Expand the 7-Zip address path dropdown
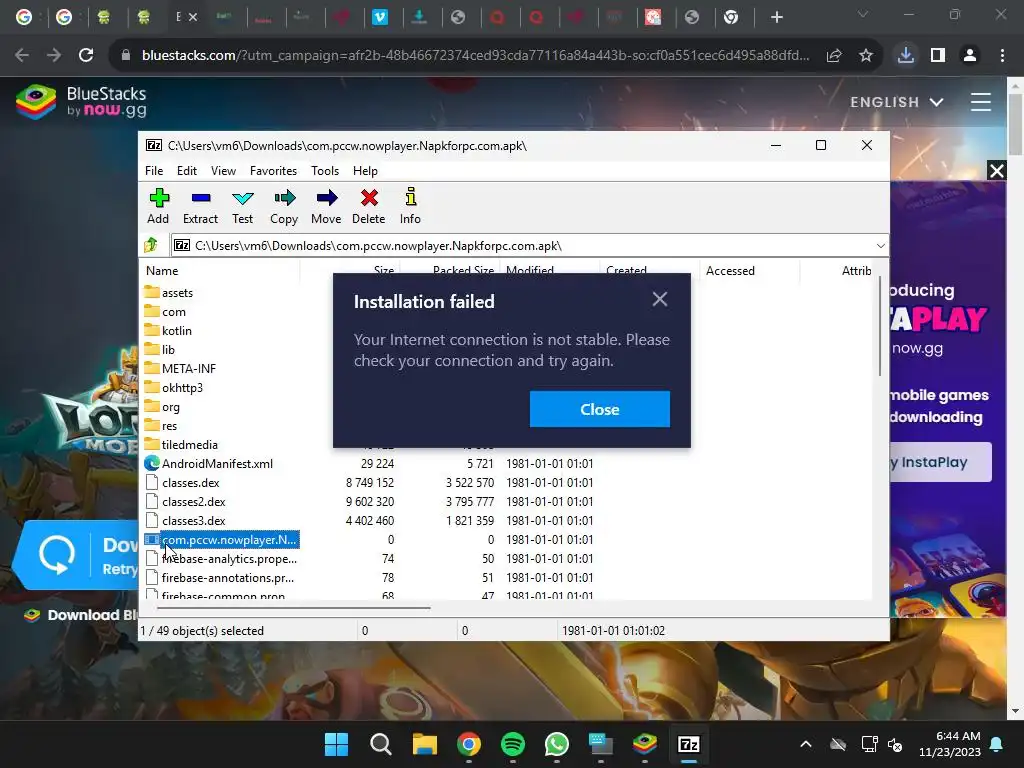The height and width of the screenshot is (768, 1024). pos(880,246)
